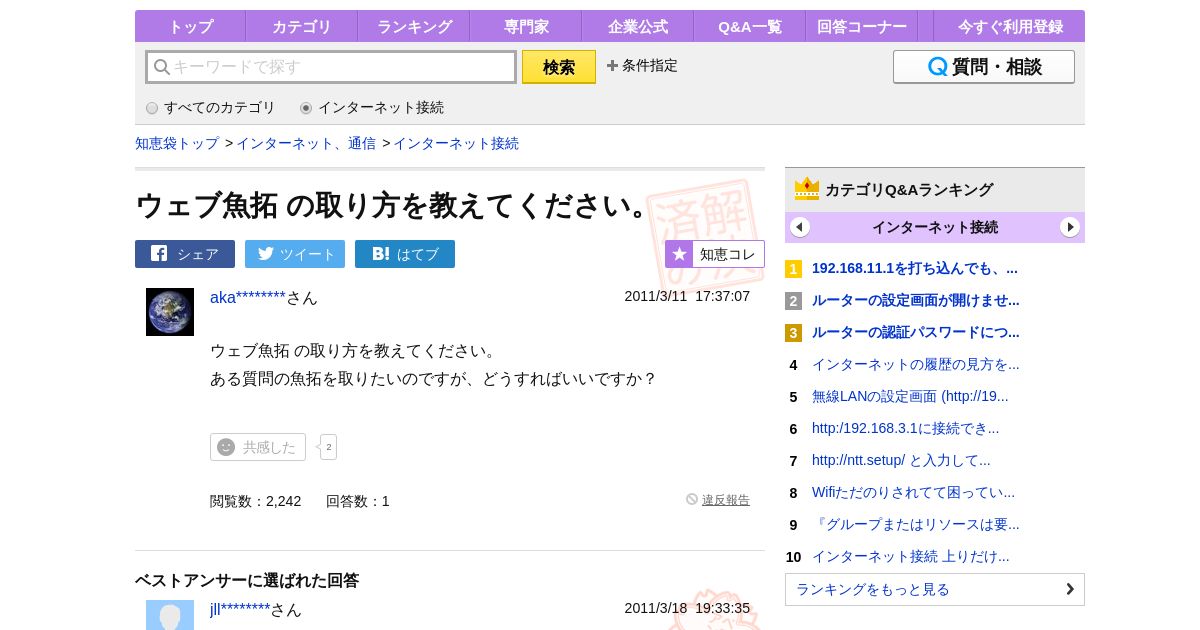
Task: Go to next ranking category arrow
Action: click(x=1070, y=227)
